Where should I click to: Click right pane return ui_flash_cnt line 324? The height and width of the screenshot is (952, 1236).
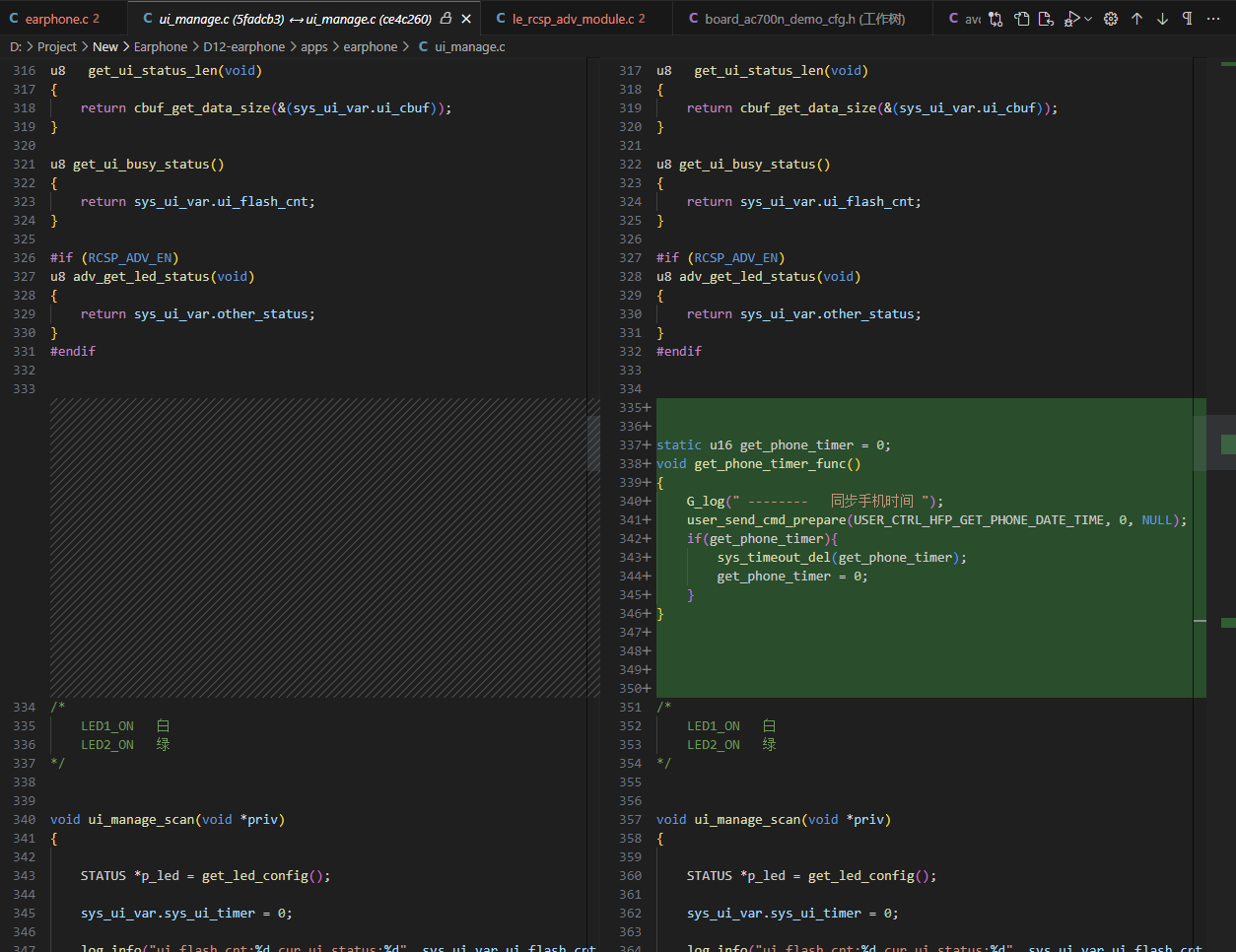[x=804, y=201]
